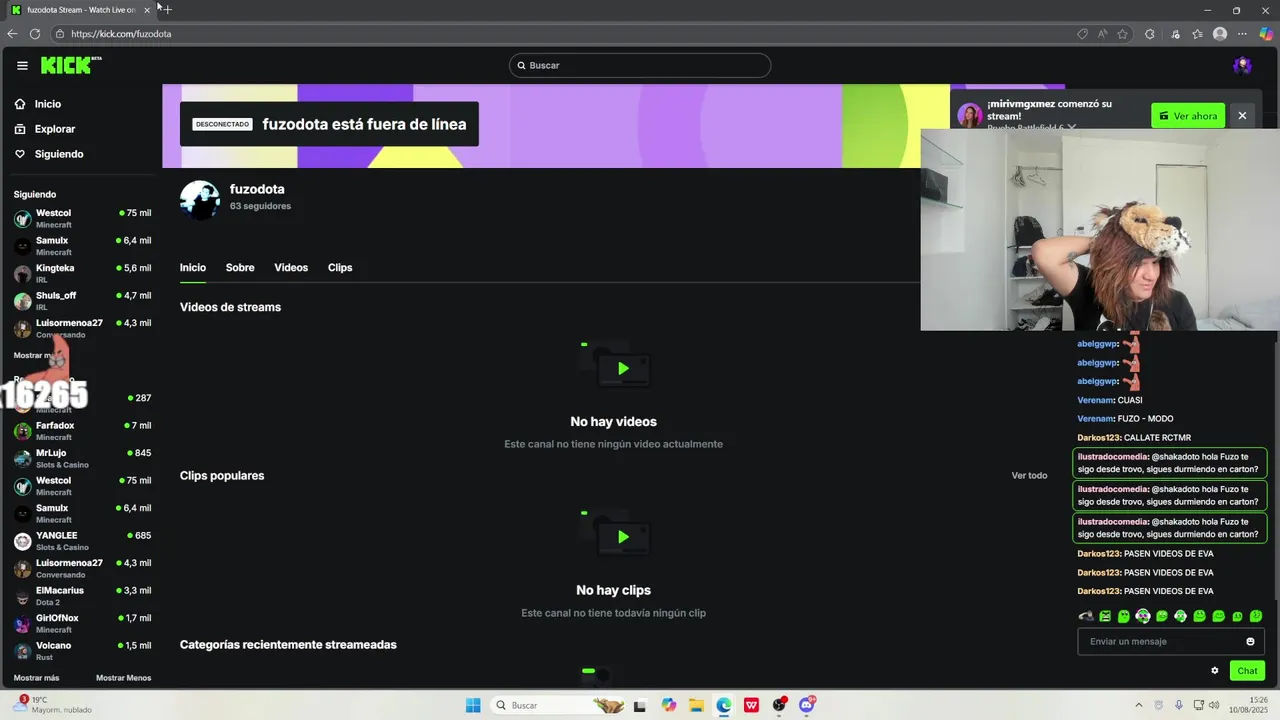Open MrLujo Slots & Casino channel
The image size is (1280, 720).
[x=82, y=458]
